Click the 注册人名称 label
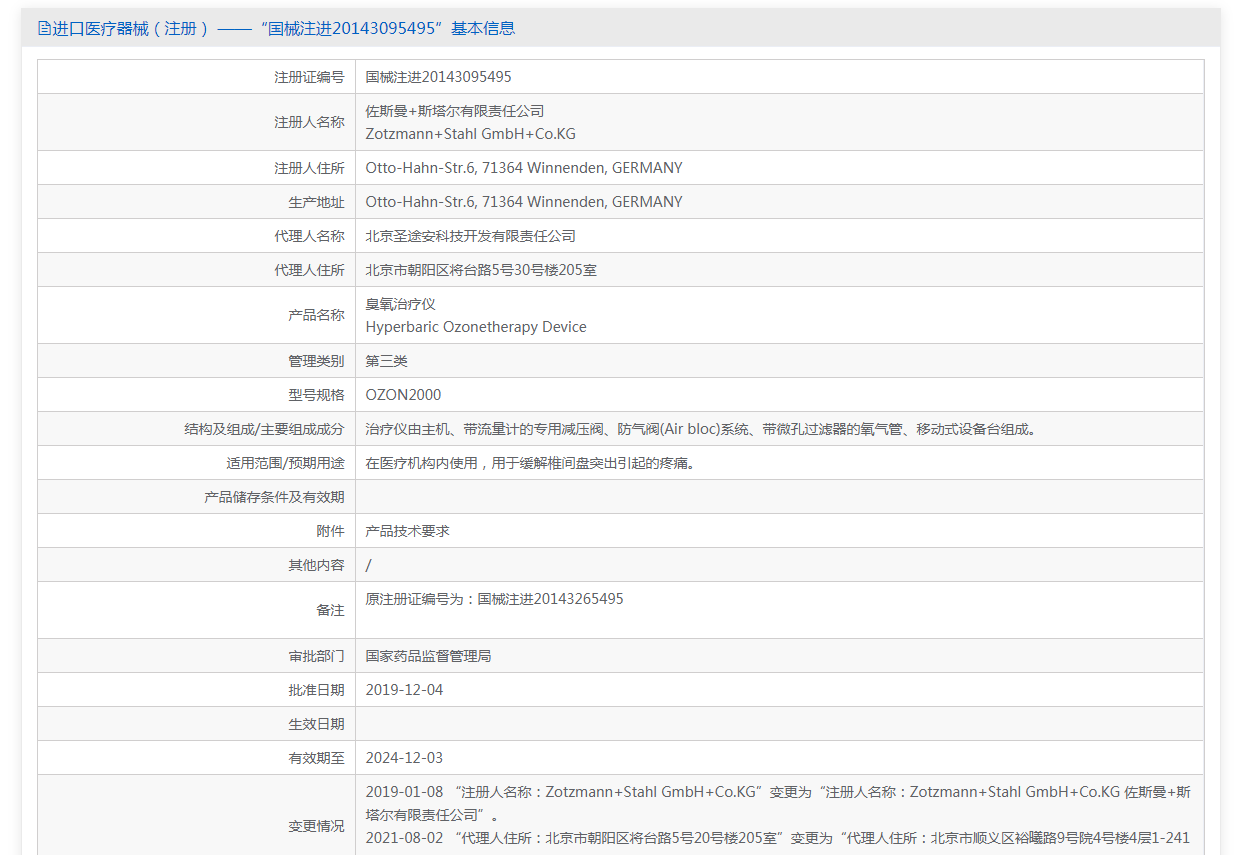Screen dimensions: 1235x855 [x=310, y=122]
